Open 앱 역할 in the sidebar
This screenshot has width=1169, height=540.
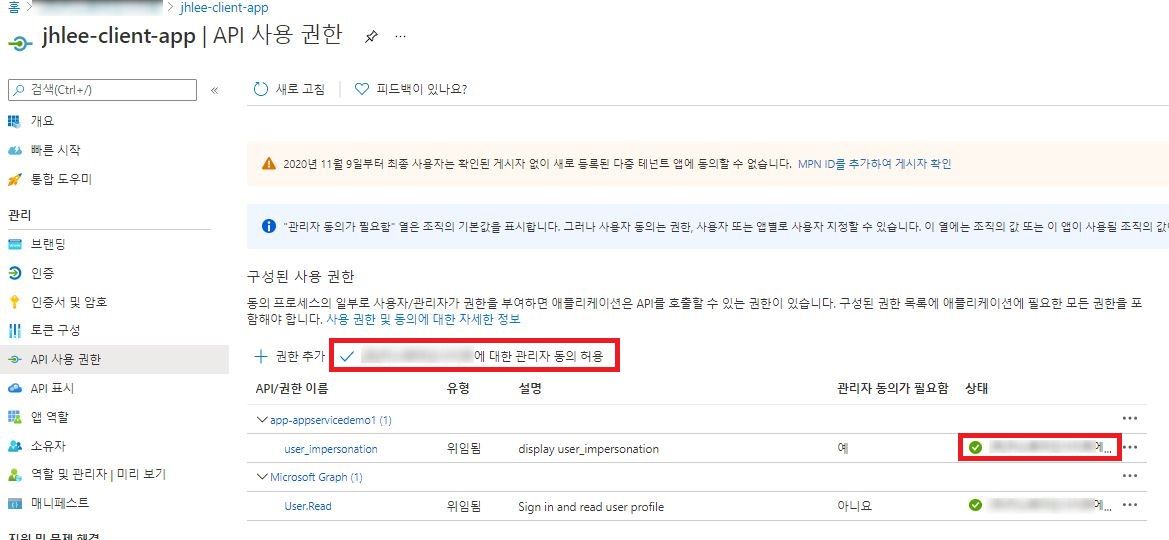pos(49,417)
